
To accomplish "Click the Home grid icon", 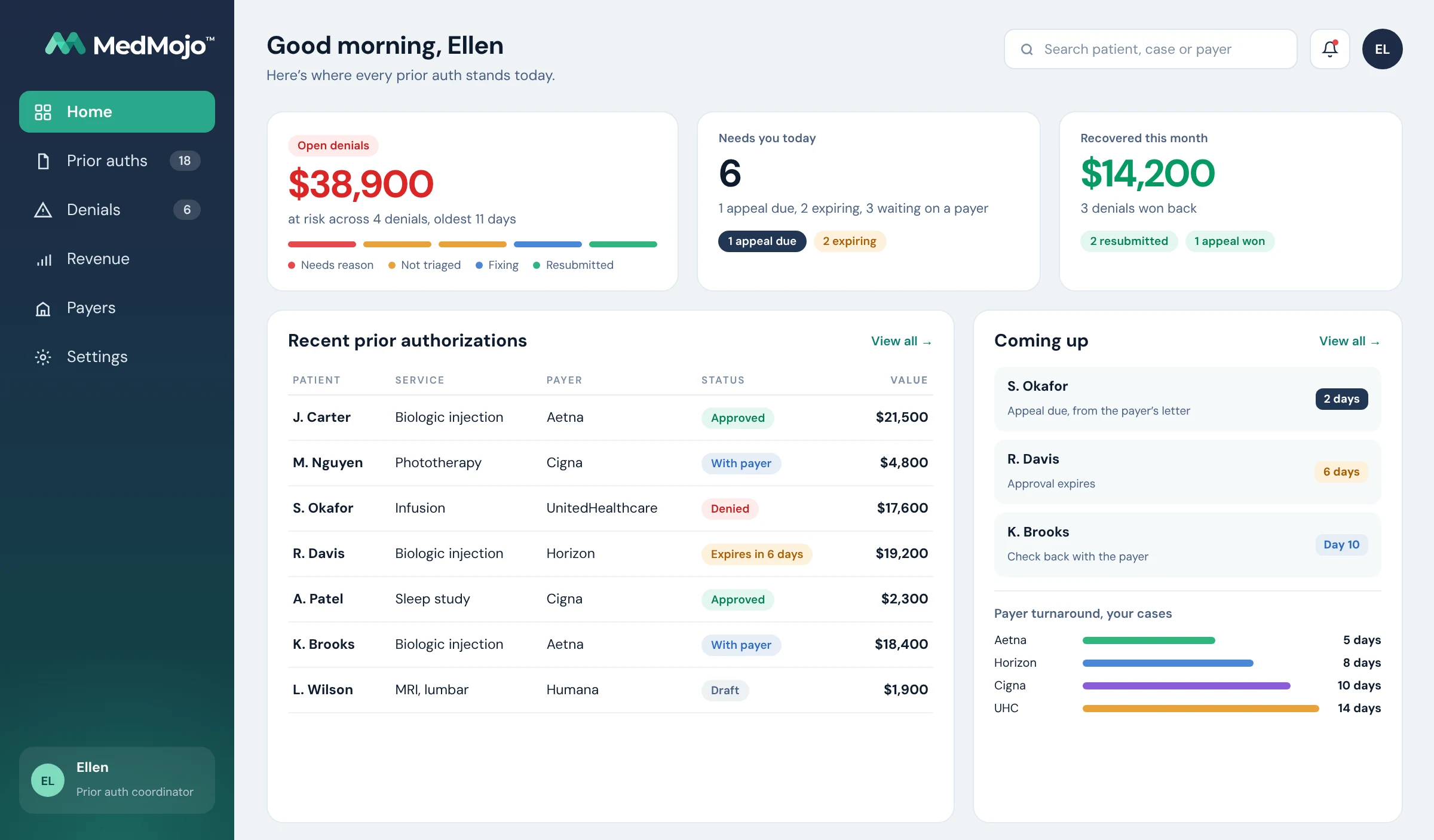I will coord(43,112).
